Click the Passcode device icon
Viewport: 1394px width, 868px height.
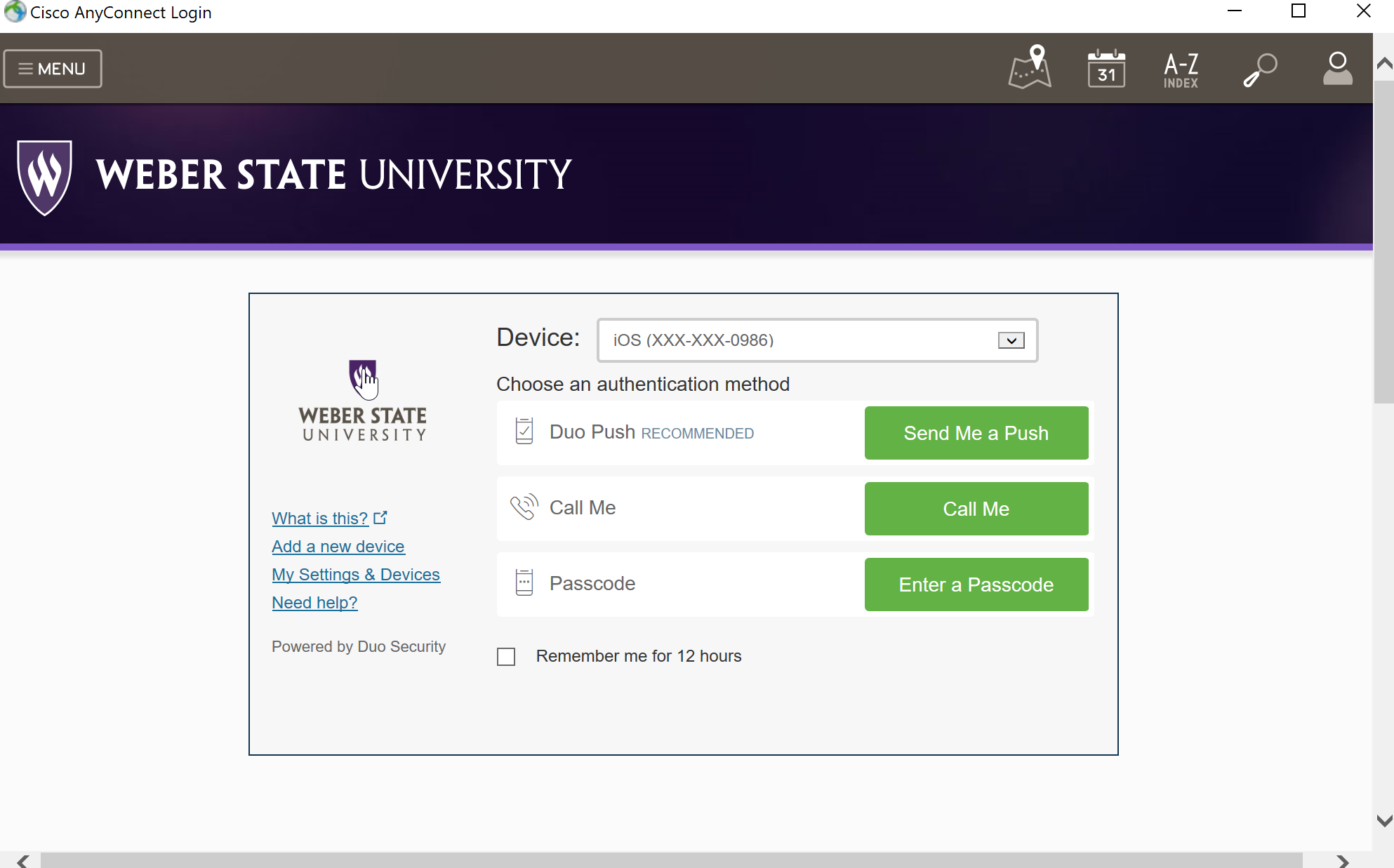(x=524, y=583)
